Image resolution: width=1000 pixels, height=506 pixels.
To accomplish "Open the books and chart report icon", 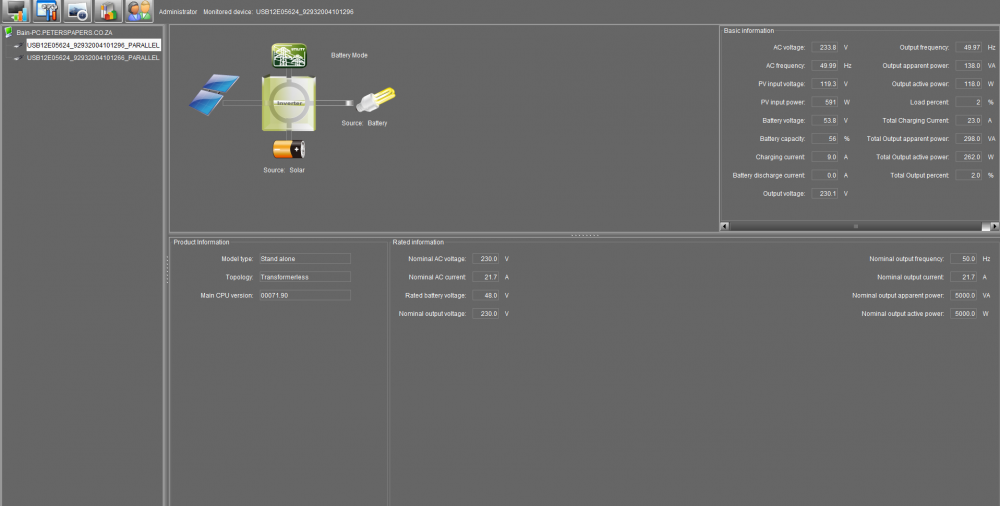I will [108, 11].
